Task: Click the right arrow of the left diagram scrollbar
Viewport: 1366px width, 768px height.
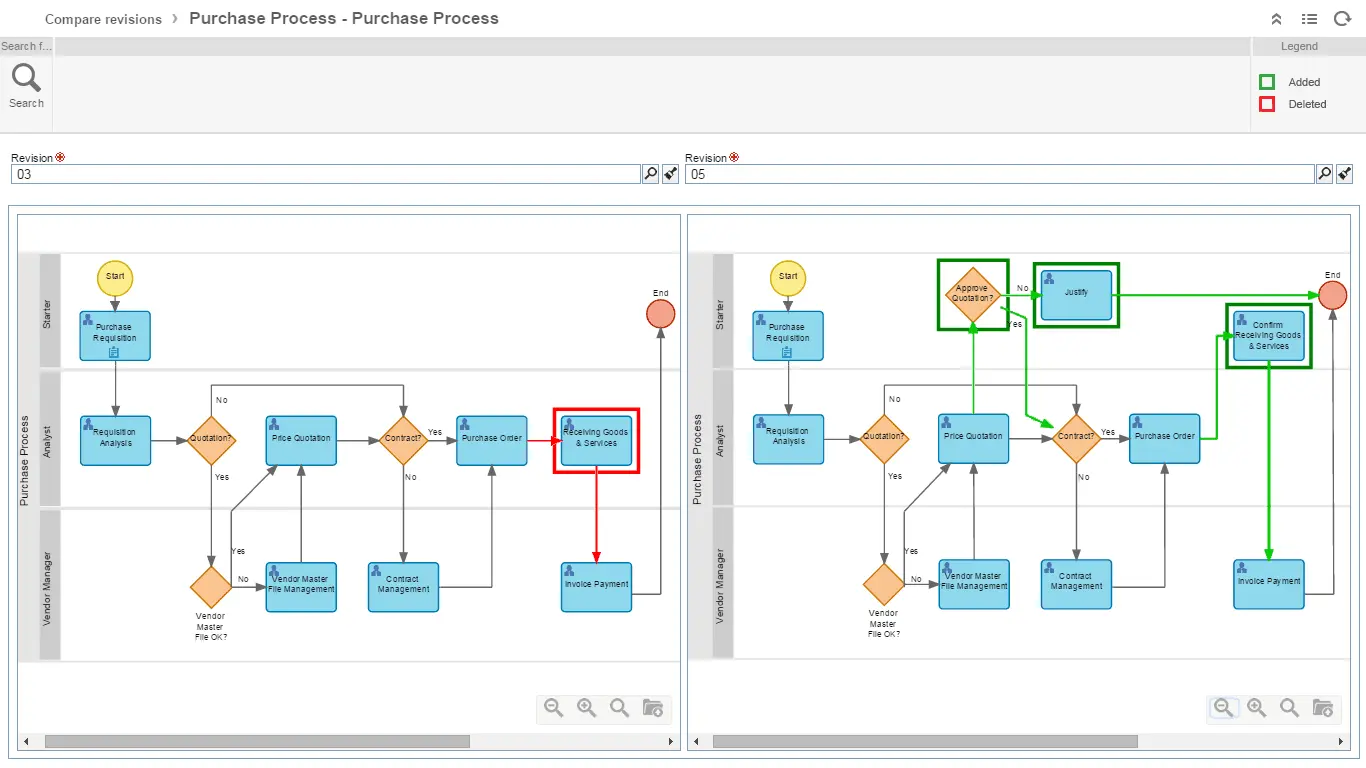Action: click(x=671, y=742)
